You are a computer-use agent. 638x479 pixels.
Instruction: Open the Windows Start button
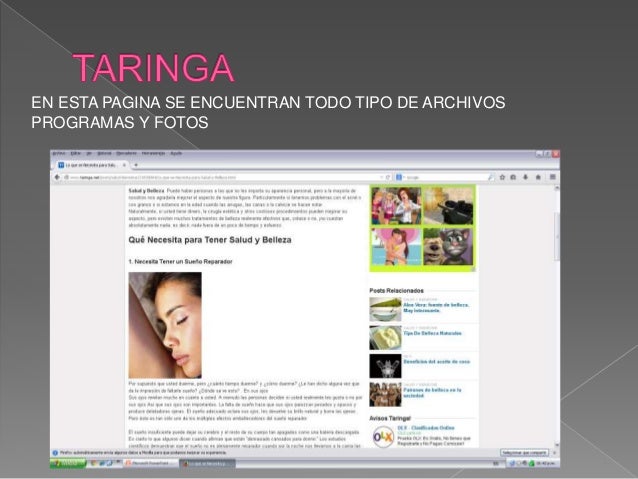pyautogui.click(x=68, y=463)
